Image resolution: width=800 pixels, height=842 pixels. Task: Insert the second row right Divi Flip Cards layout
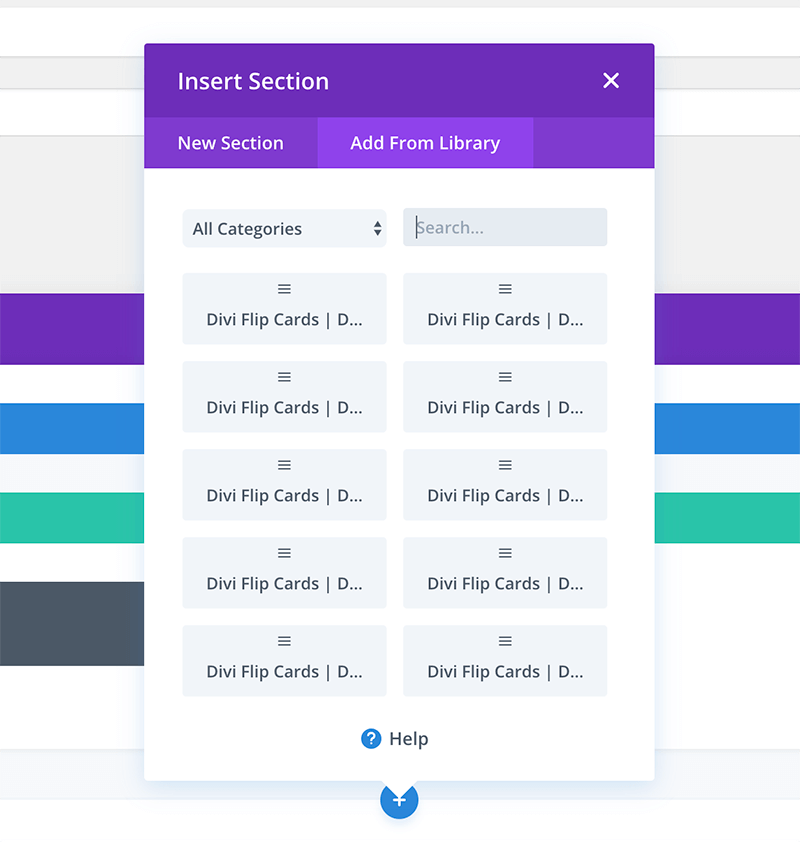click(505, 397)
